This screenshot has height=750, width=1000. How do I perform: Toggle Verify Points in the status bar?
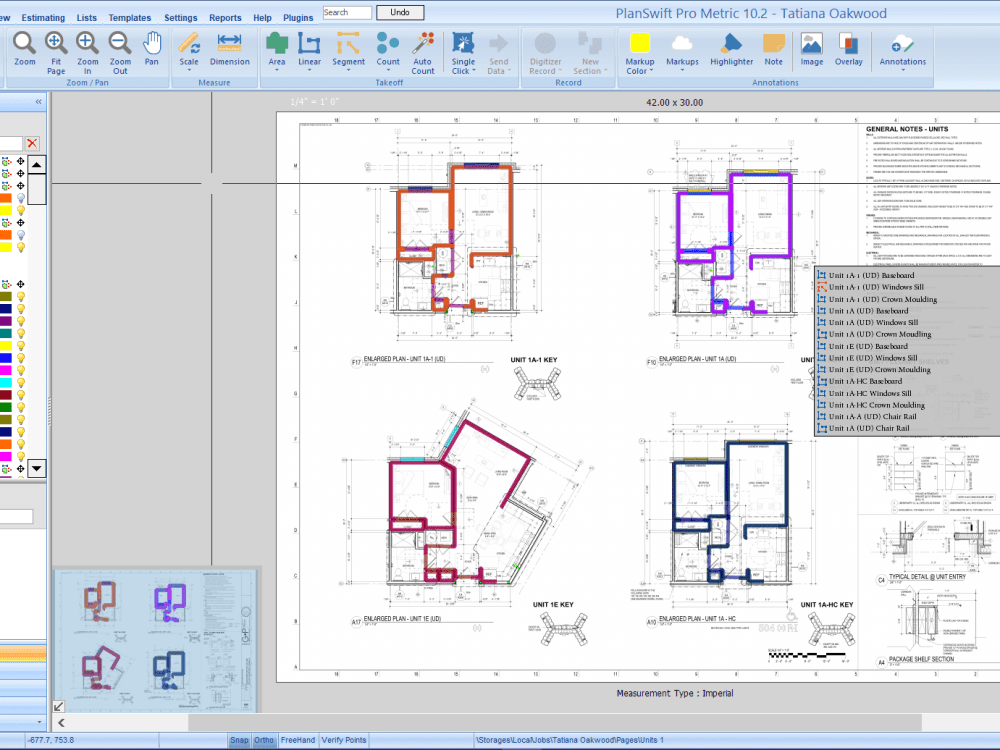344,740
